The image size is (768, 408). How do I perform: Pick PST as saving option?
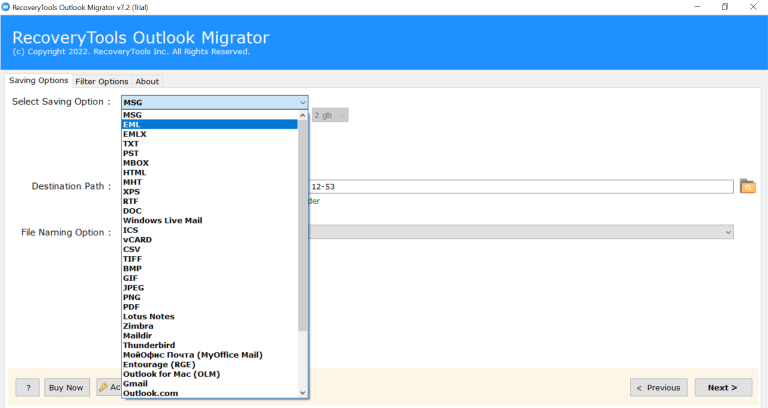(x=210, y=153)
